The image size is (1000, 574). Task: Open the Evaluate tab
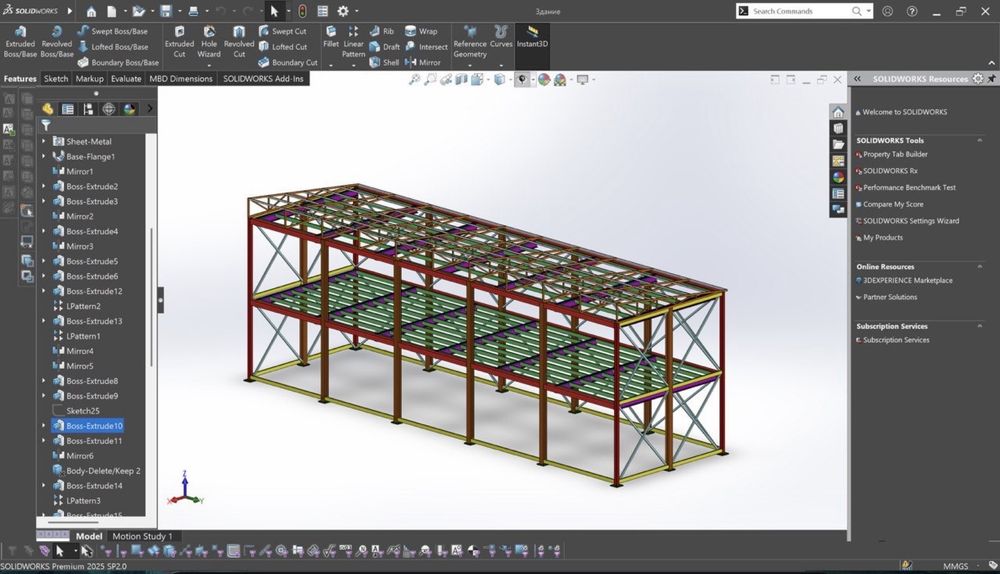[126, 78]
